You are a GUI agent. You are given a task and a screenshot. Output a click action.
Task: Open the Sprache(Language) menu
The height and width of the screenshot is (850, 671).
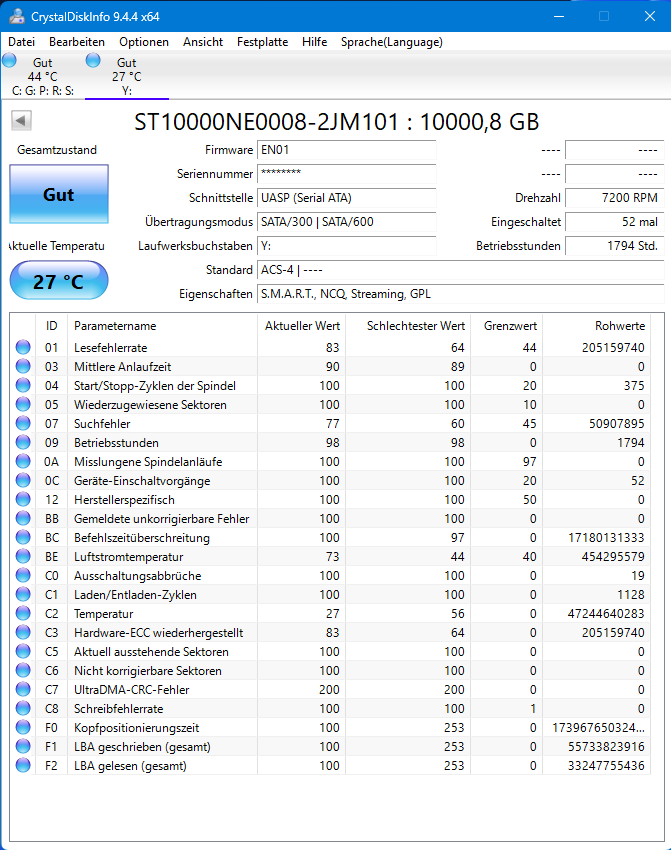pos(391,42)
